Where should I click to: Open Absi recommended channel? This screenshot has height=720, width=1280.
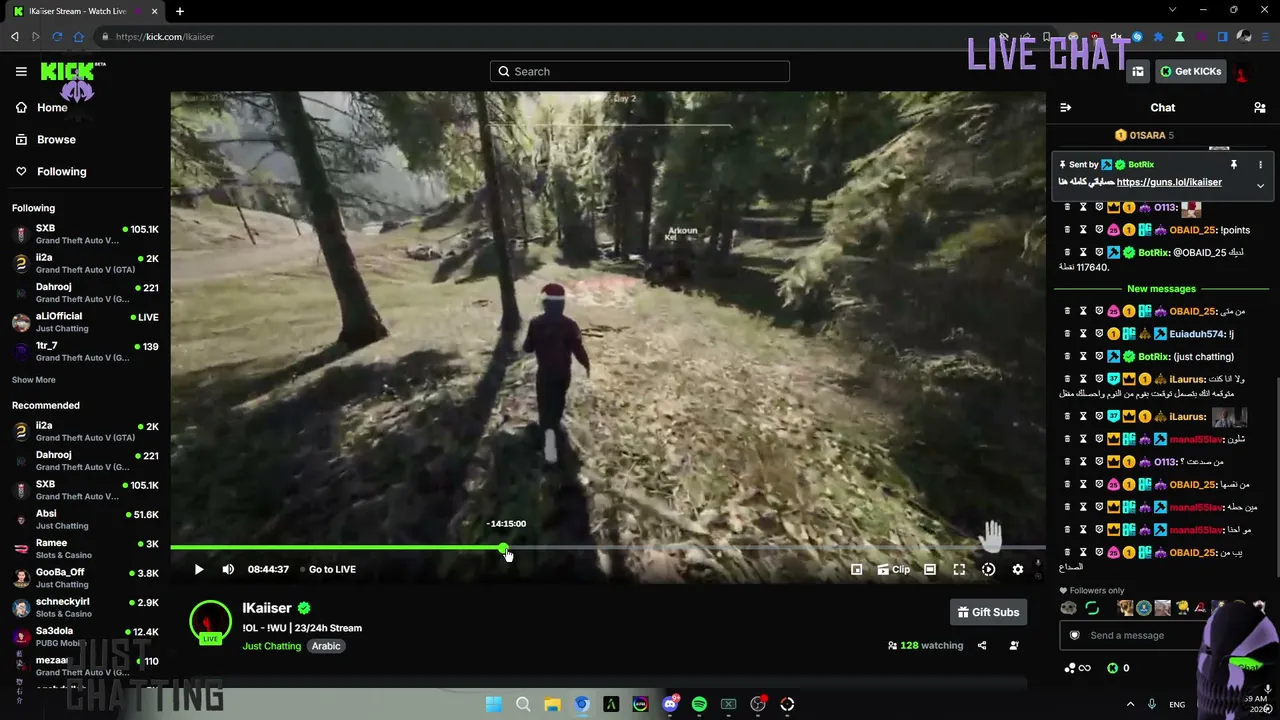coord(85,520)
